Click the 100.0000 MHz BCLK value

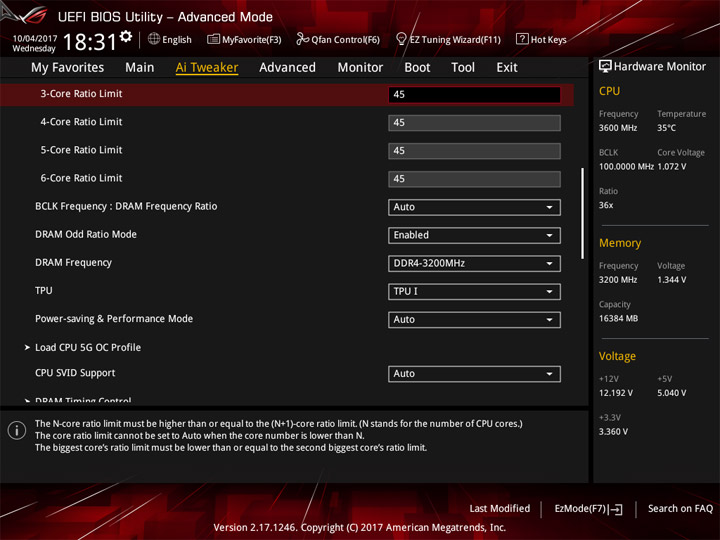click(x=626, y=167)
